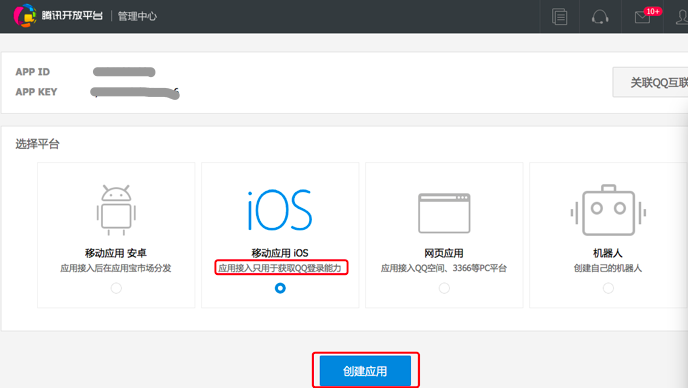
Task: Click the redacted APP KEY value
Action: pyautogui.click(x=135, y=93)
